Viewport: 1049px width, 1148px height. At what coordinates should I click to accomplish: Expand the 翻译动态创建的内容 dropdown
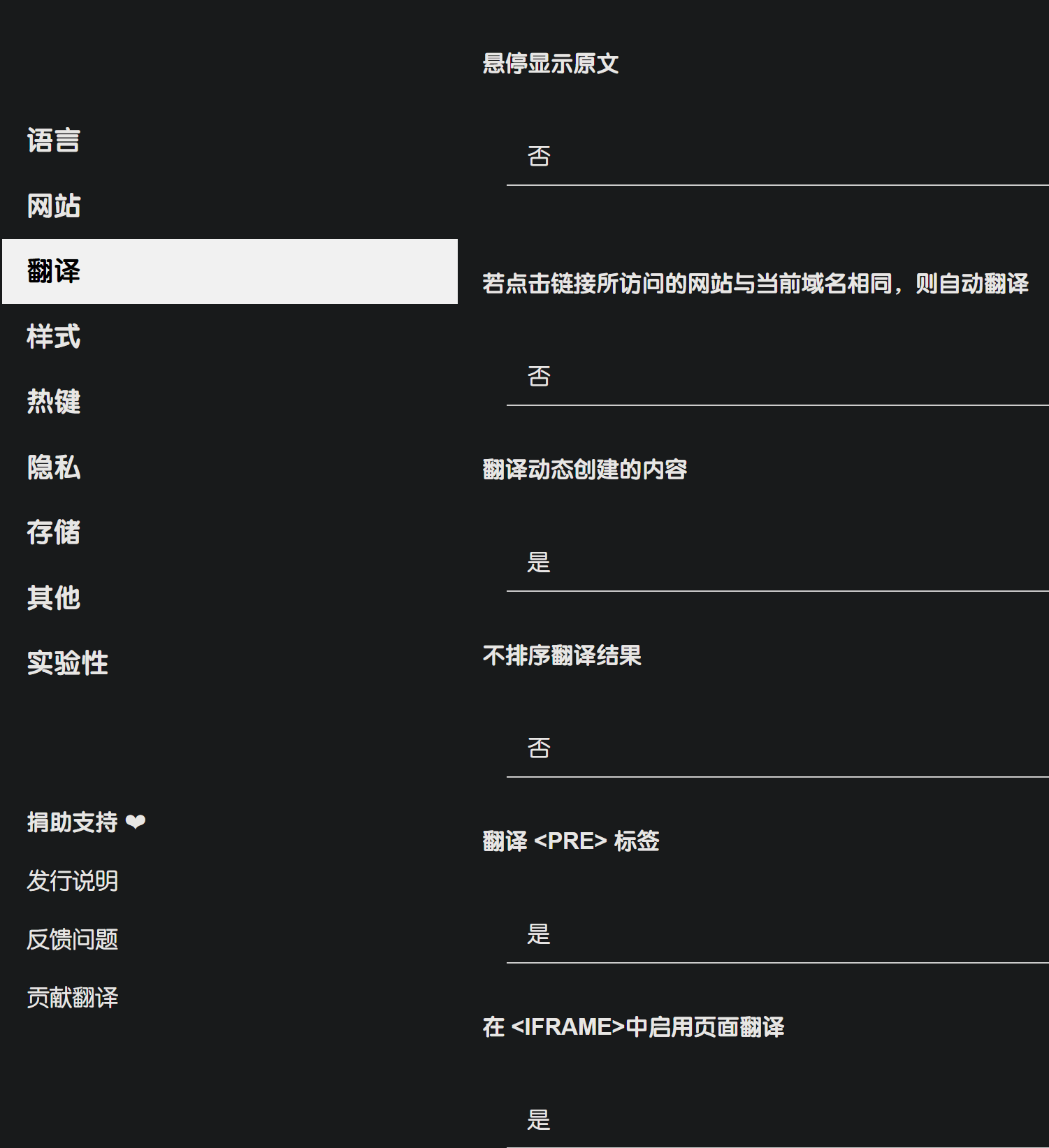click(x=777, y=562)
